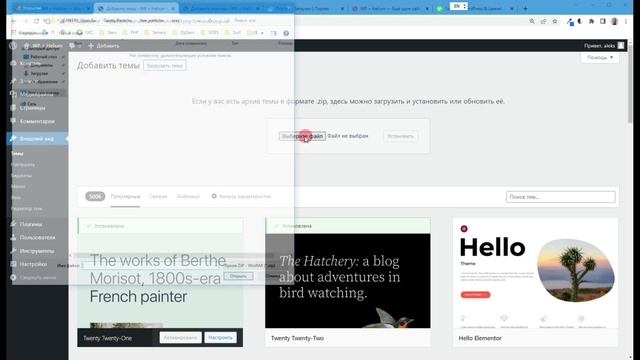Viewport: 640px width, 360px height.
Task: Switch input language via EN indicator
Action: click(x=459, y=7)
